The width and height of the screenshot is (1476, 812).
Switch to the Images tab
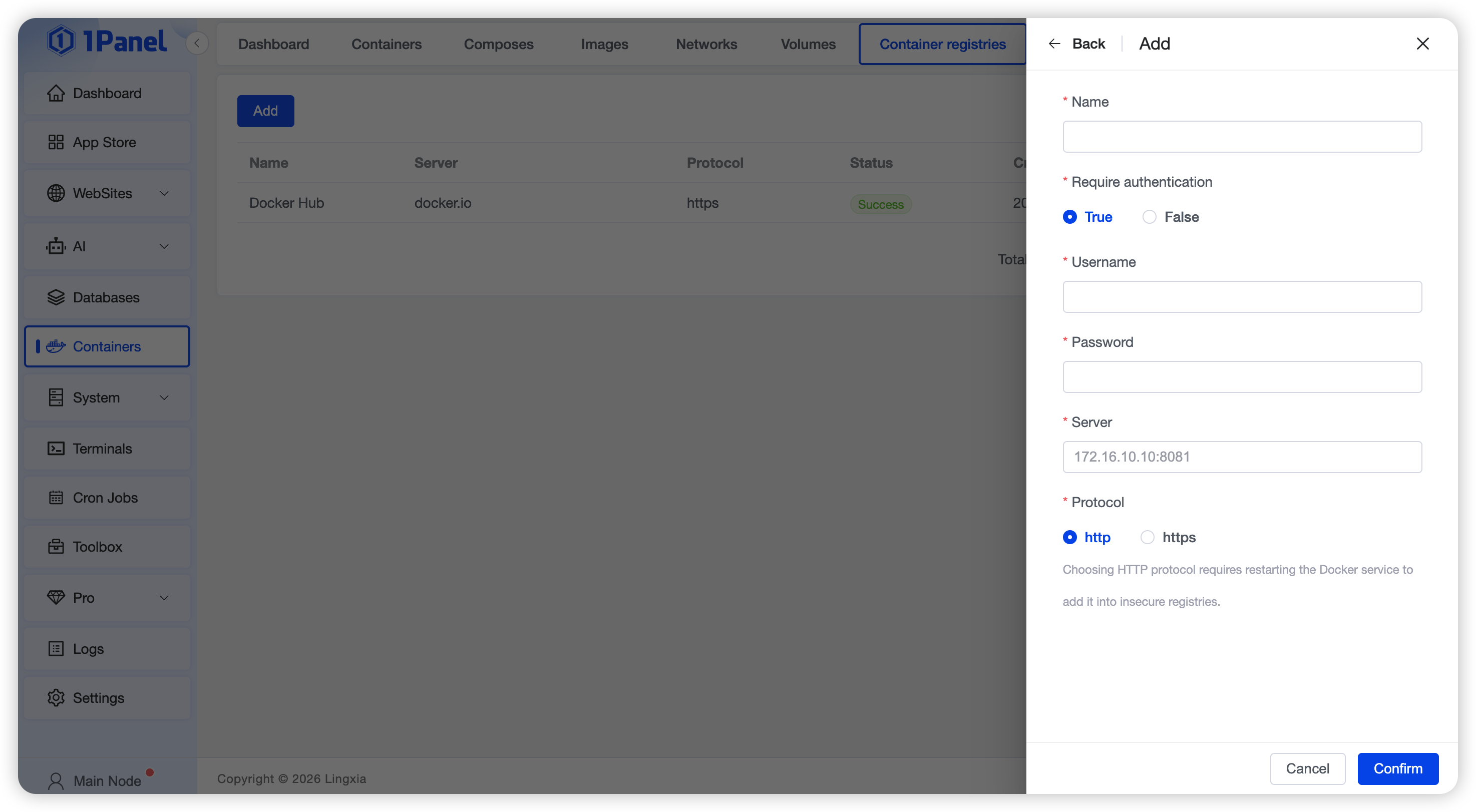[x=604, y=44]
